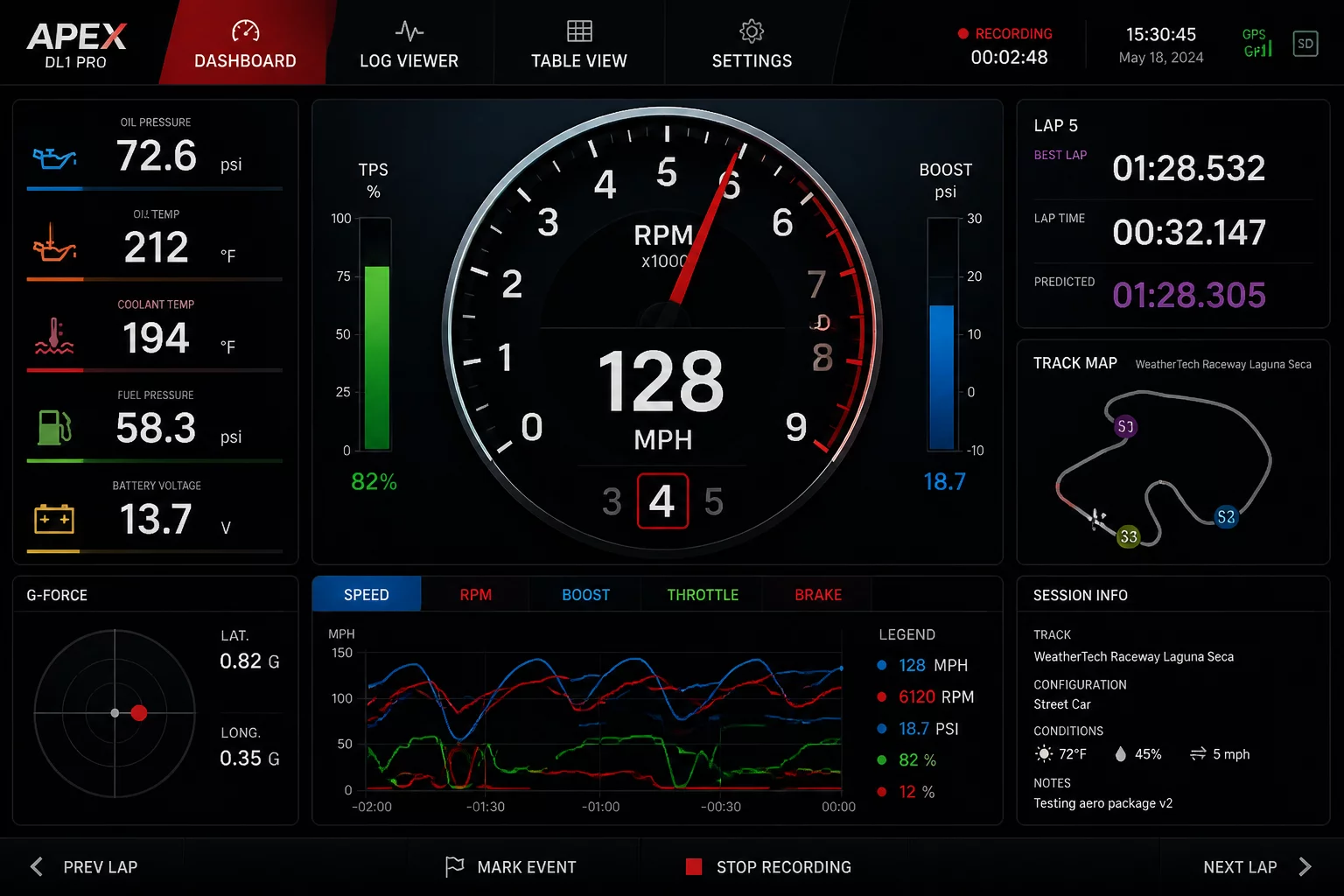Toggle the 82 % throttle legend series
The image size is (1344, 896).
pyautogui.click(x=906, y=759)
